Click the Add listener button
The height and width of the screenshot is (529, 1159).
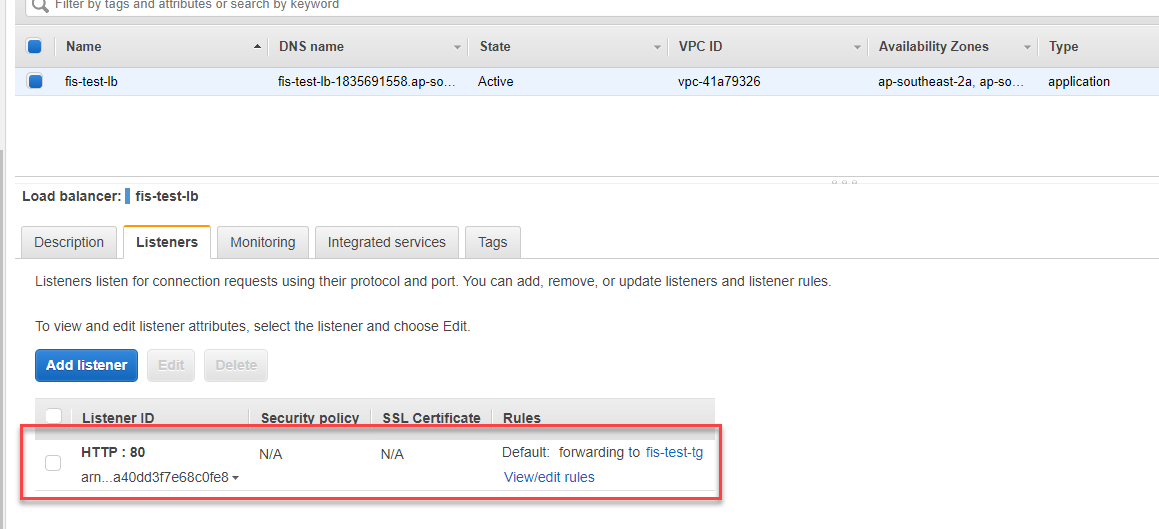[86, 365]
